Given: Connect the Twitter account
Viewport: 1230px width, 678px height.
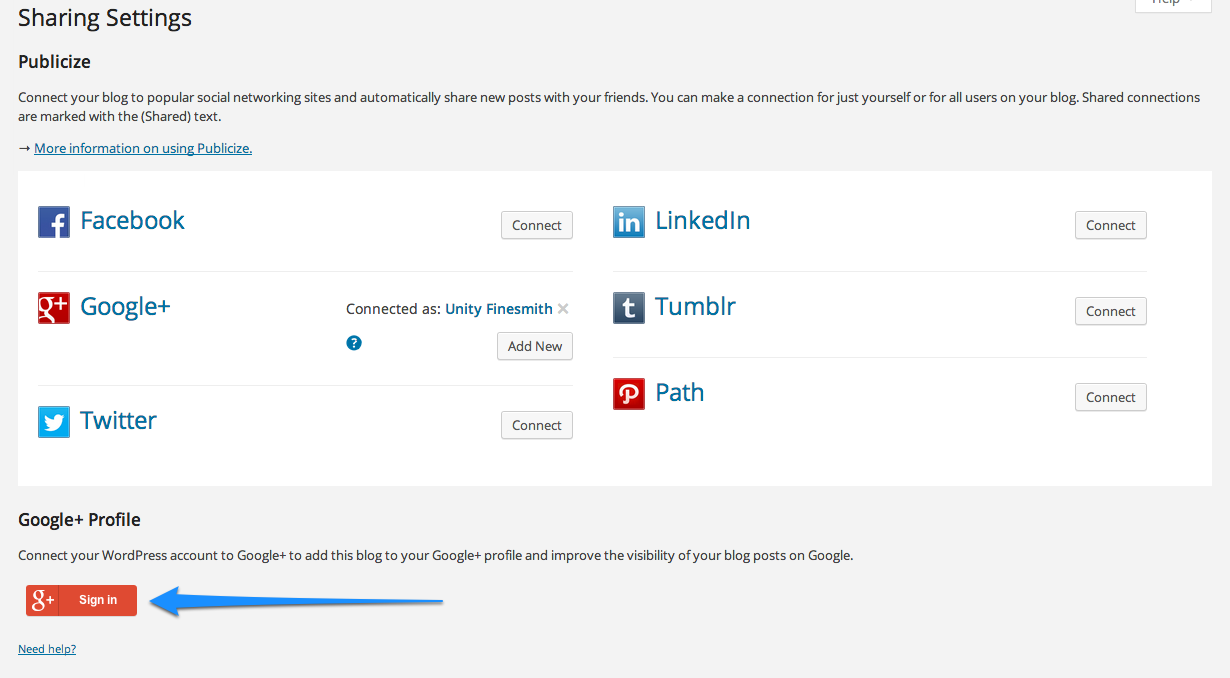Looking at the screenshot, I should 537,425.
